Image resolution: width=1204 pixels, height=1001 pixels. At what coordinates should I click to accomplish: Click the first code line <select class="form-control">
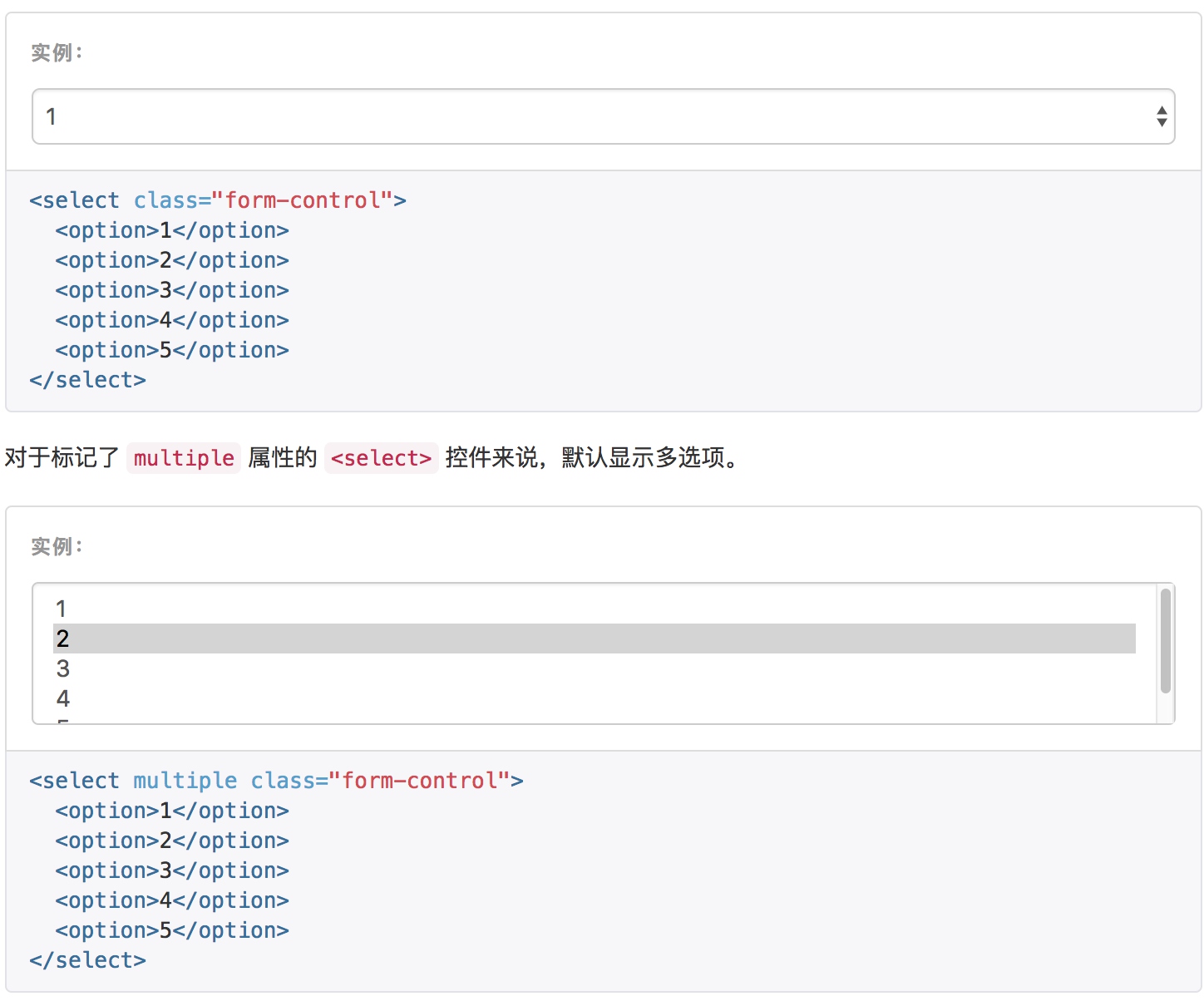[x=218, y=200]
